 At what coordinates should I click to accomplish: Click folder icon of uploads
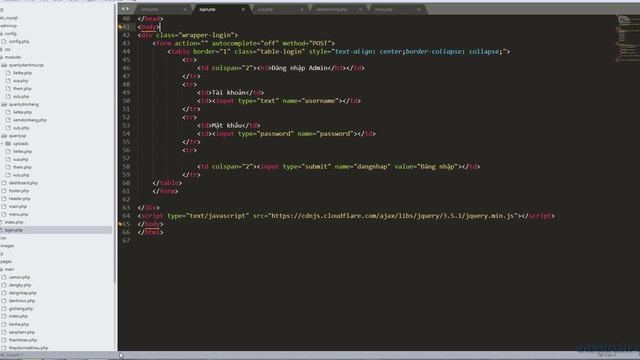coord(8,144)
